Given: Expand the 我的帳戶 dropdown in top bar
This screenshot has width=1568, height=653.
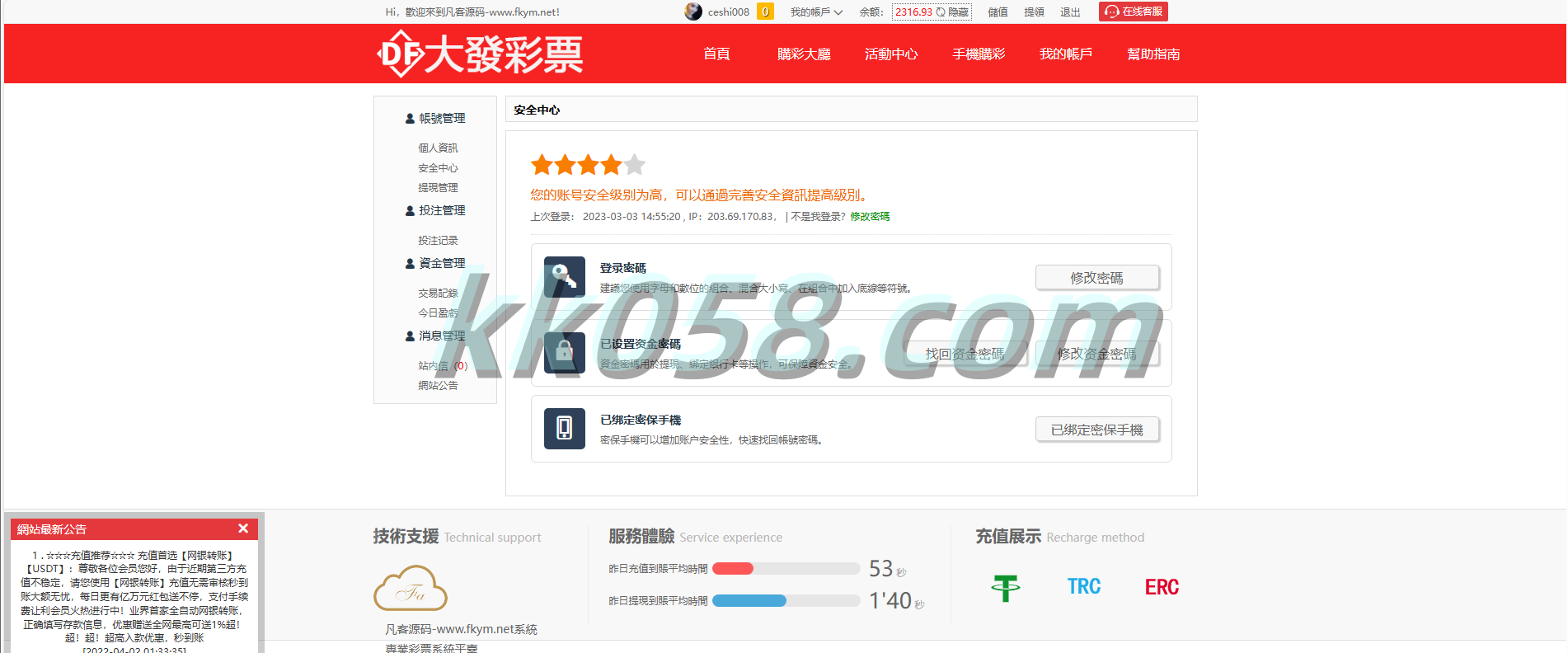Looking at the screenshot, I should tap(816, 12).
